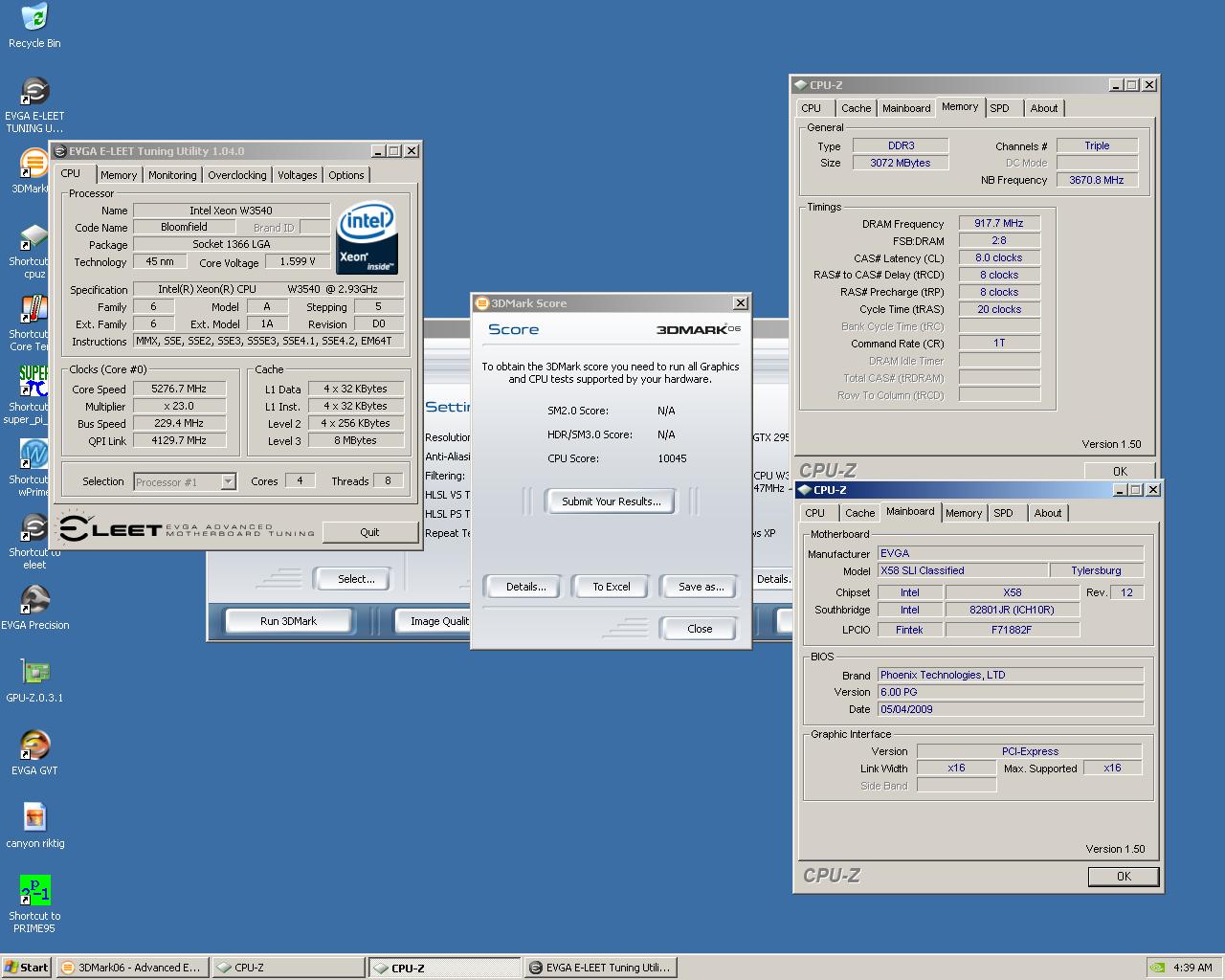Click To Excel button

[x=612, y=587]
